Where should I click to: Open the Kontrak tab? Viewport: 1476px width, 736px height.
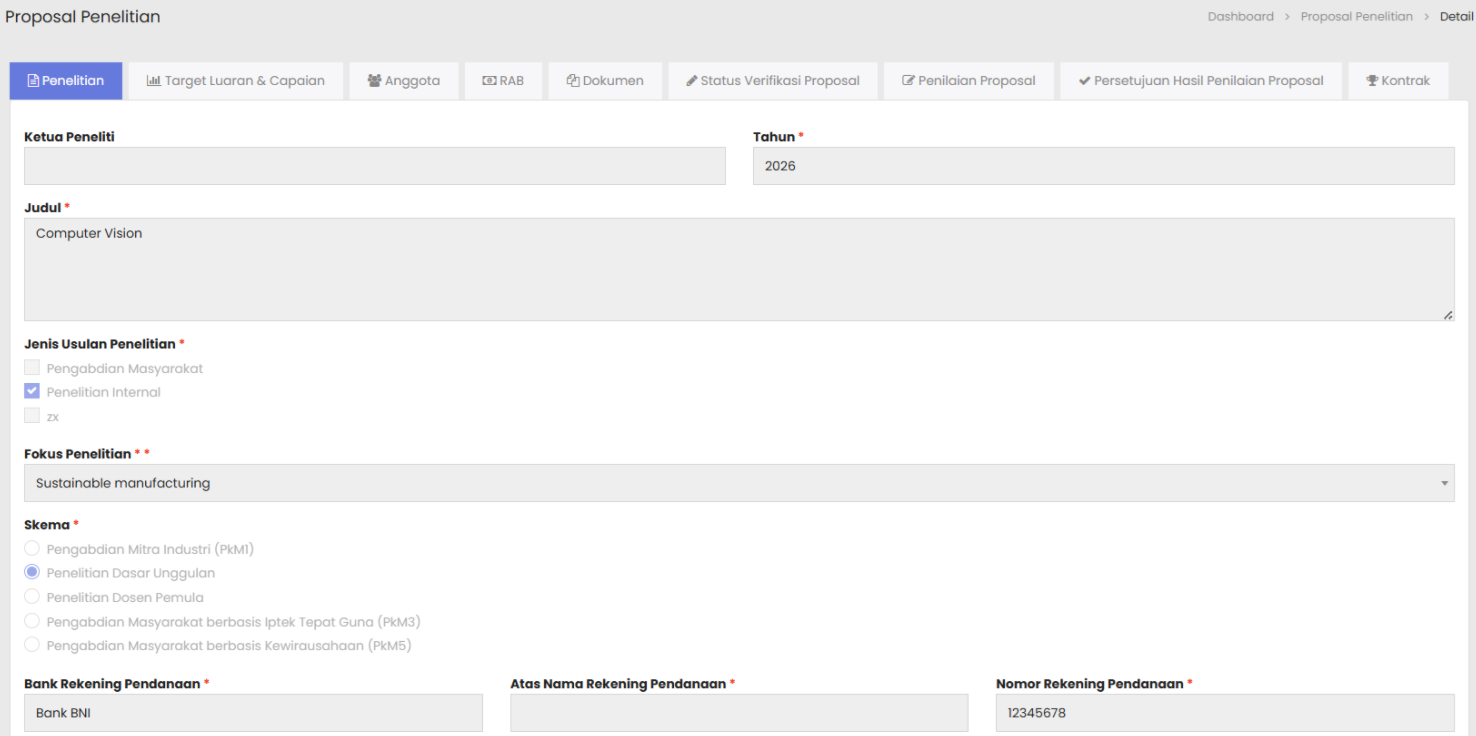click(1398, 81)
